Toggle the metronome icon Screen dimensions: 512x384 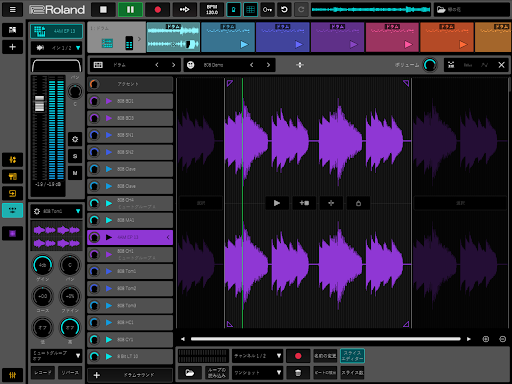234,9
